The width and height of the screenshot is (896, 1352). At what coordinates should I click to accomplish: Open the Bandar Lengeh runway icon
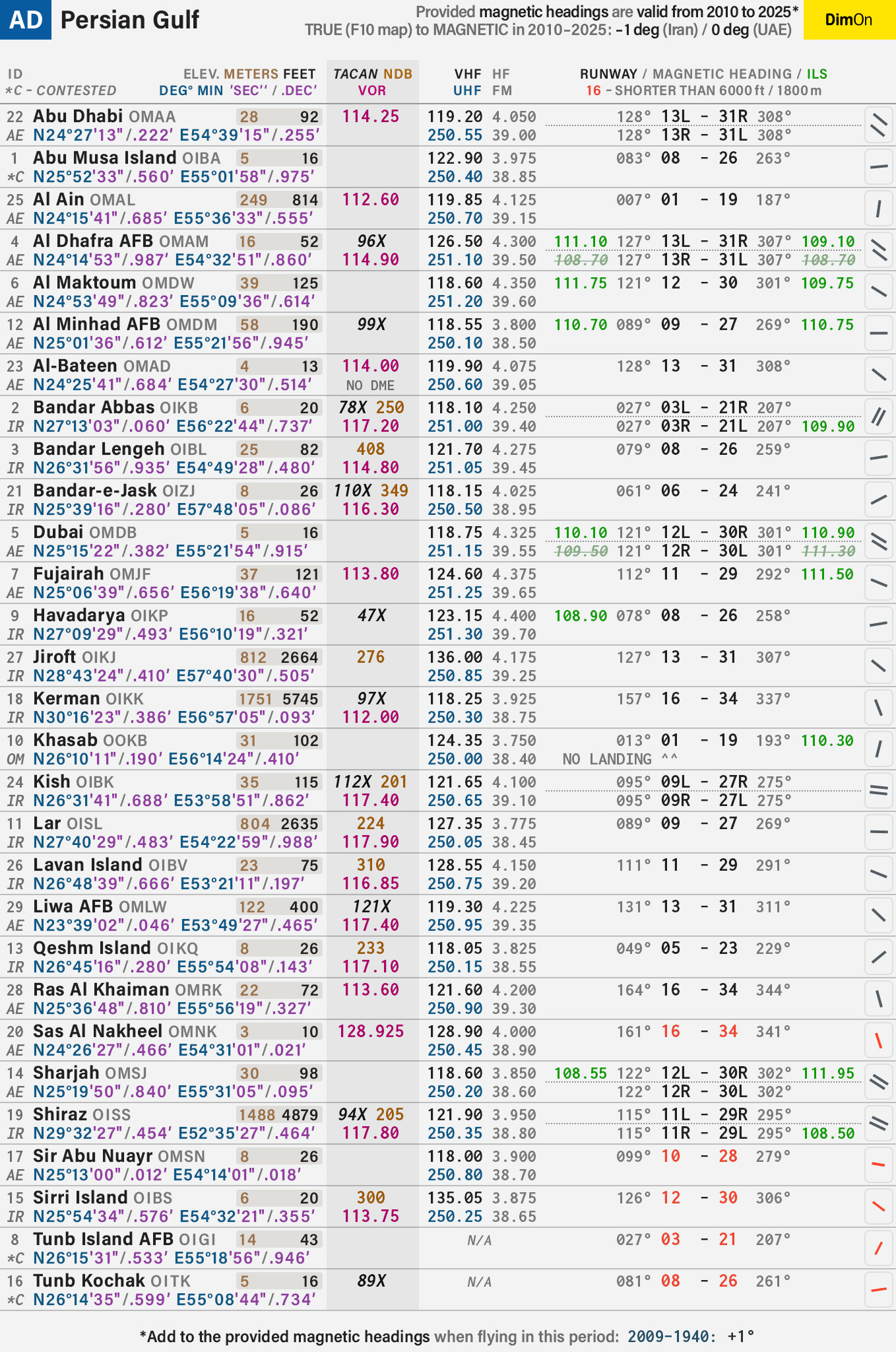coord(879,458)
